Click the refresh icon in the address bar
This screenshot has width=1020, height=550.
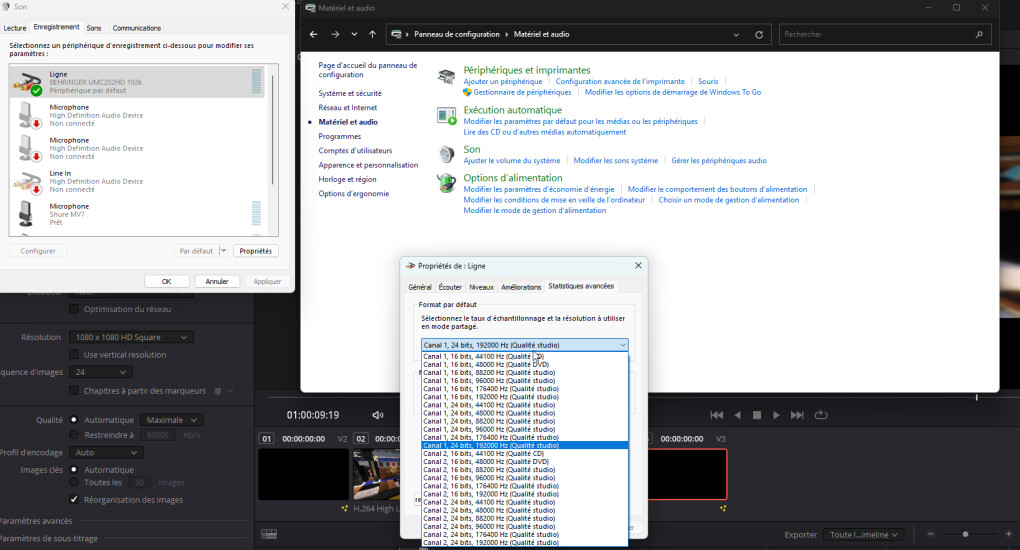click(759, 34)
